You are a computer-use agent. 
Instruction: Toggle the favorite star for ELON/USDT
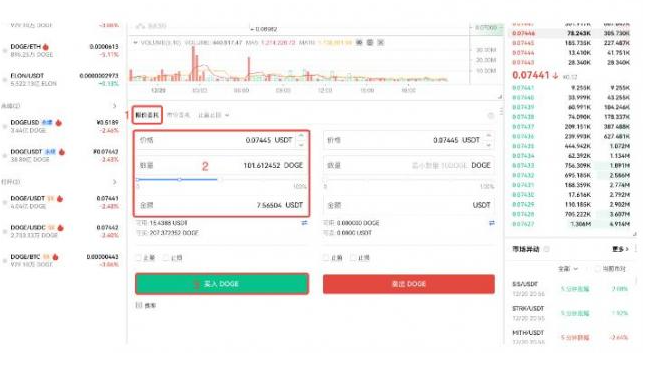pyautogui.click(x=5, y=80)
